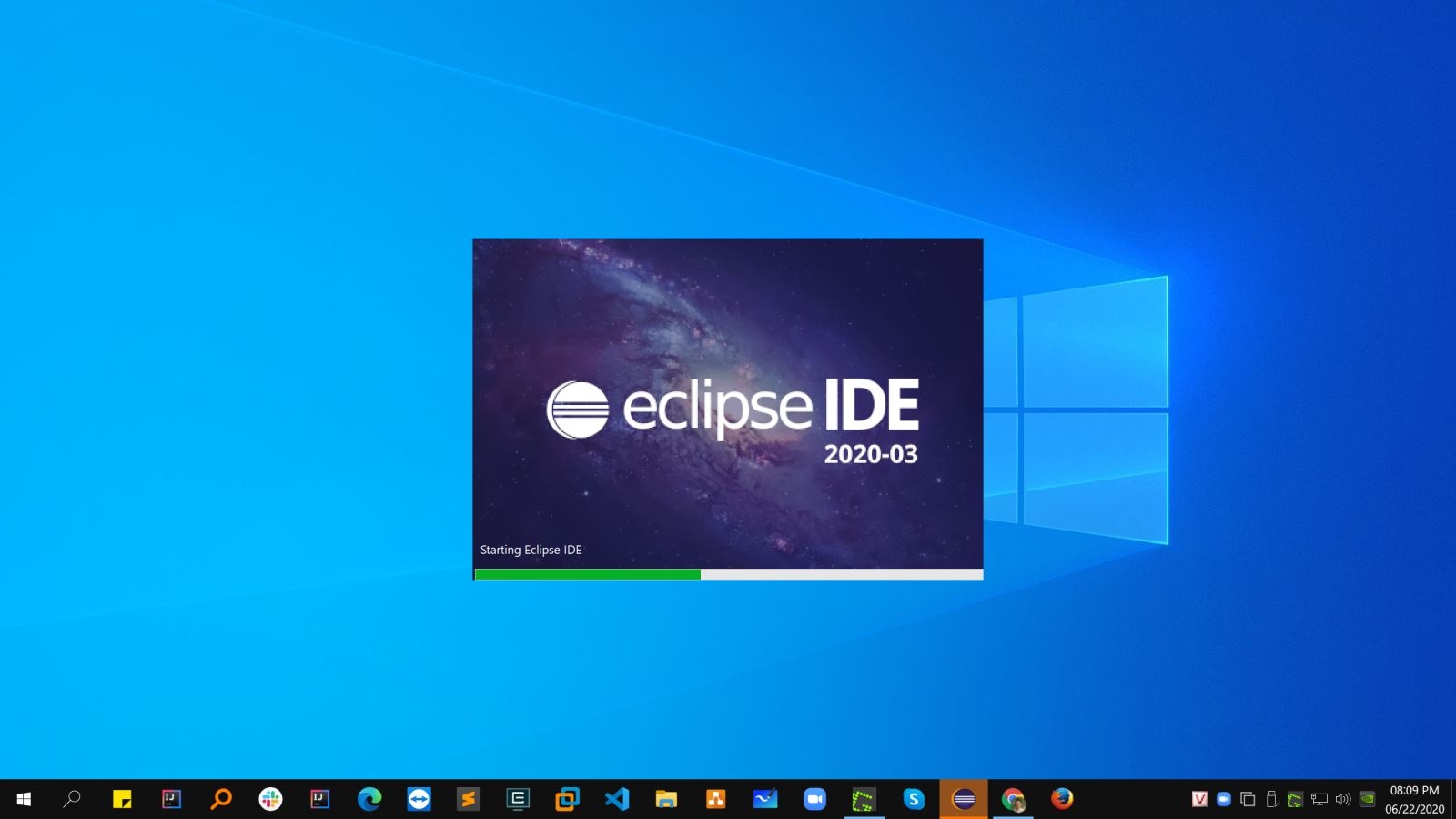Open TeamViewer from the taskbar
Viewport: 1456px width, 819px height.
[419, 799]
